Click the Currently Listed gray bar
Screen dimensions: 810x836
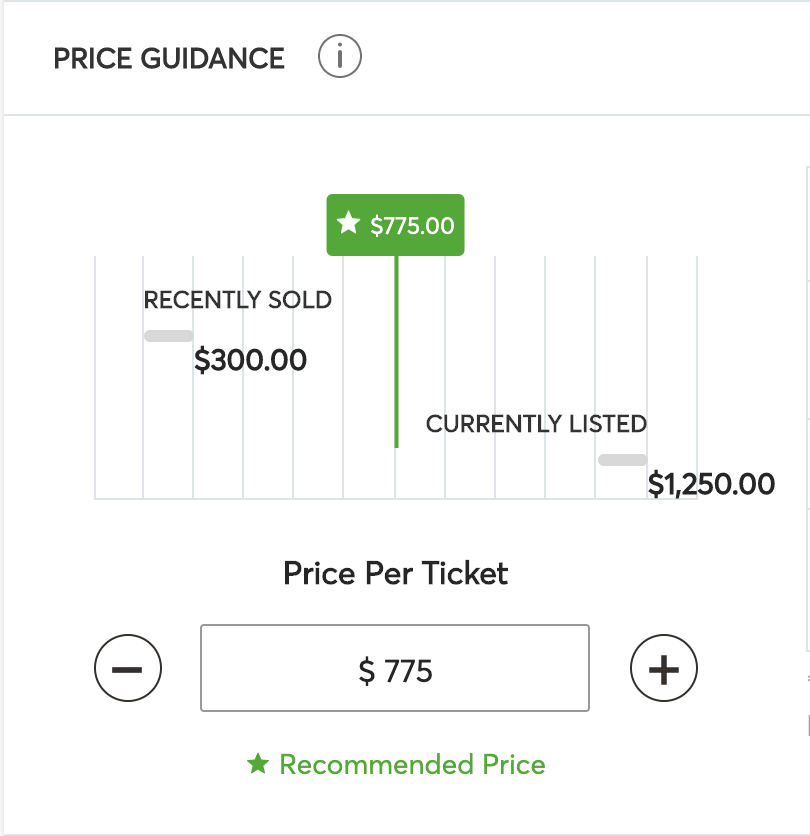point(623,460)
